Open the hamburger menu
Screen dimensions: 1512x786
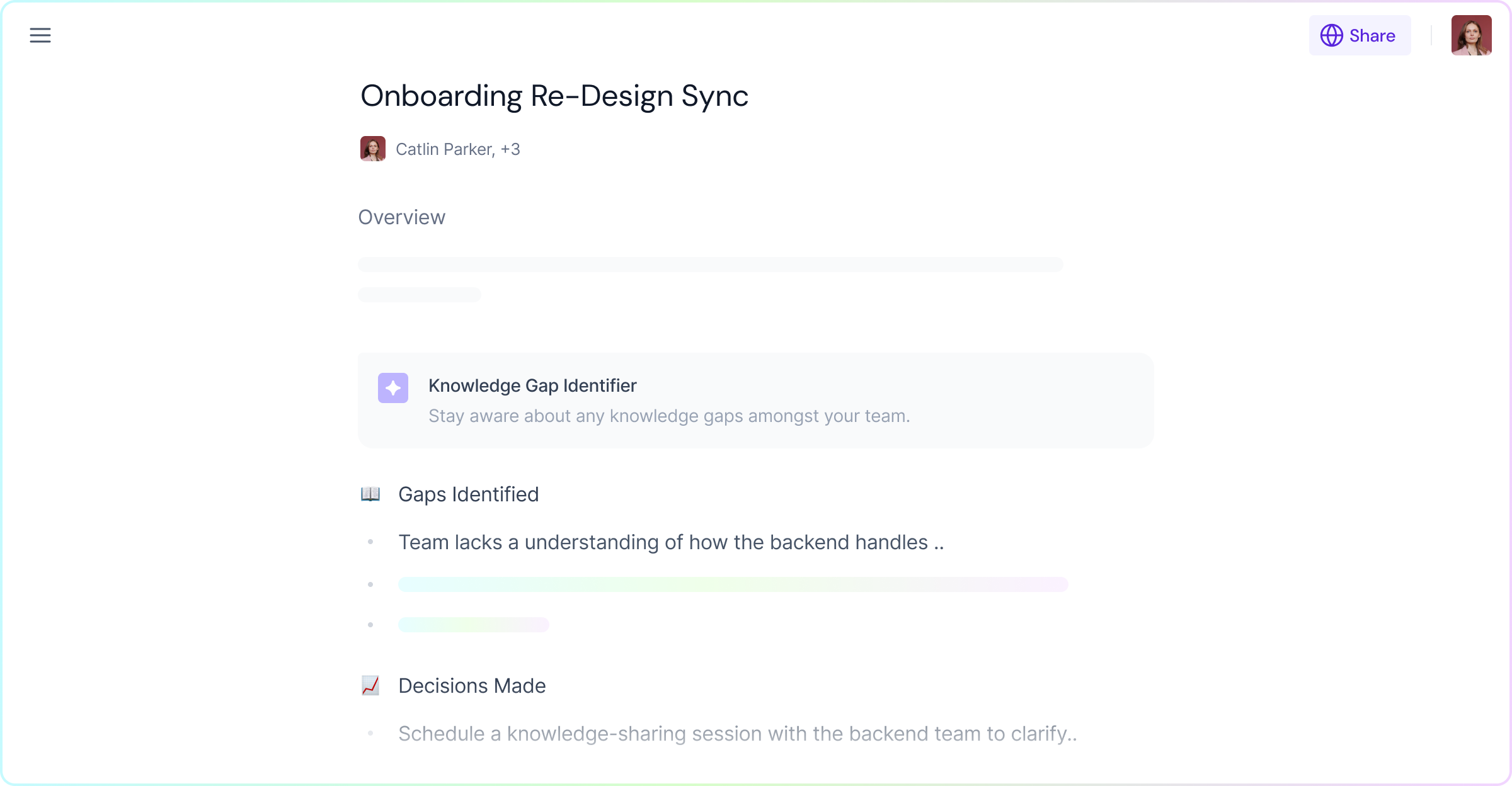tap(40, 35)
